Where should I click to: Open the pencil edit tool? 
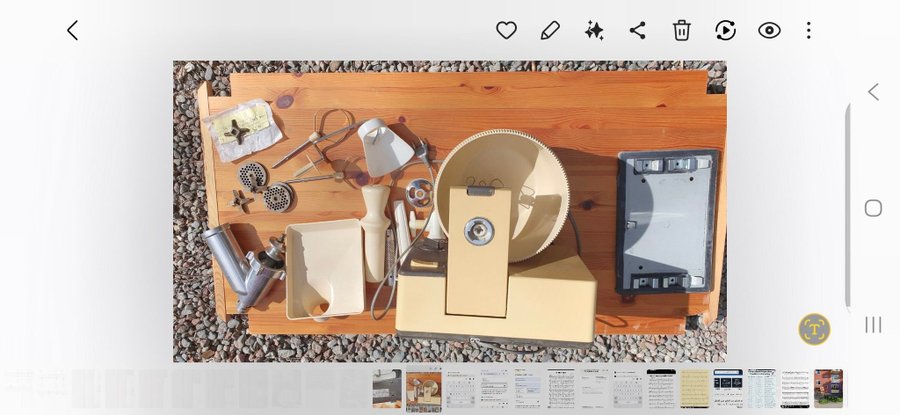(550, 30)
